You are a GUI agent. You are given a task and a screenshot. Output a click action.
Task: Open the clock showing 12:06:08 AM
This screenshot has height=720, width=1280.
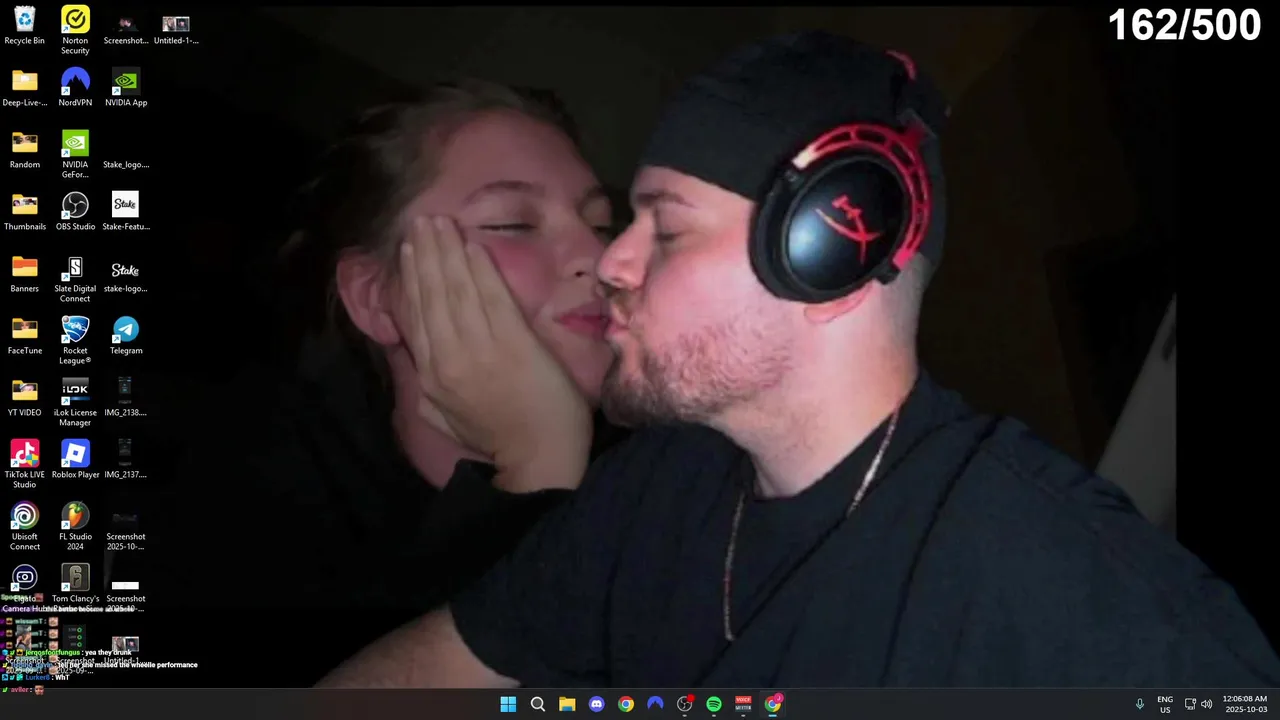(x=1245, y=704)
